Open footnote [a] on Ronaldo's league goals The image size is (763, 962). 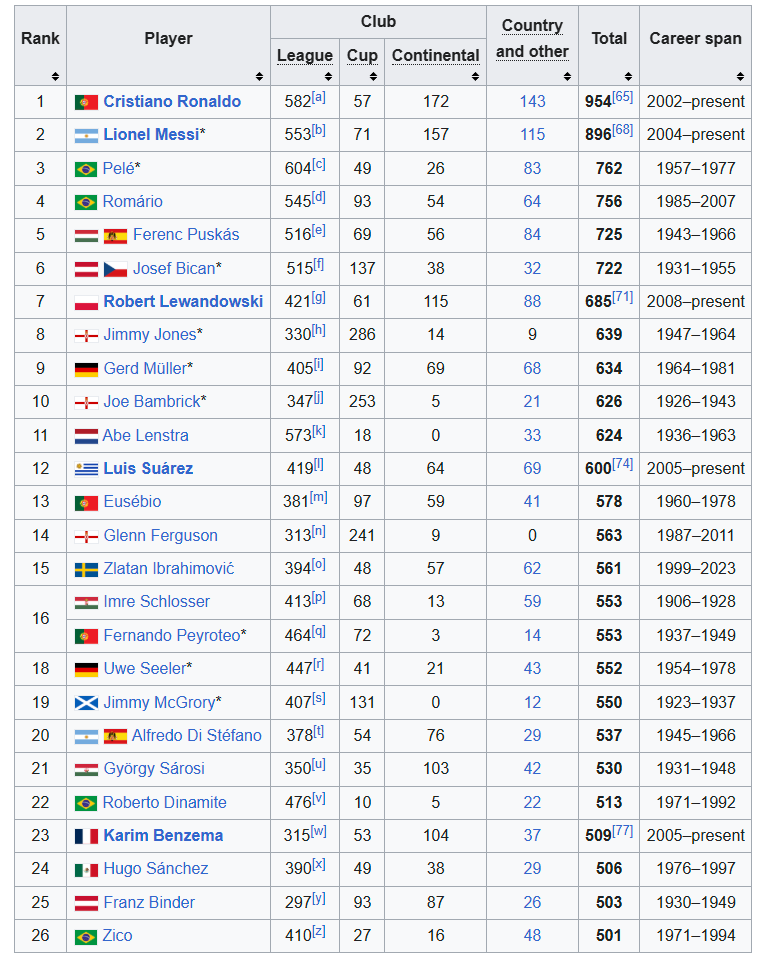point(319,97)
